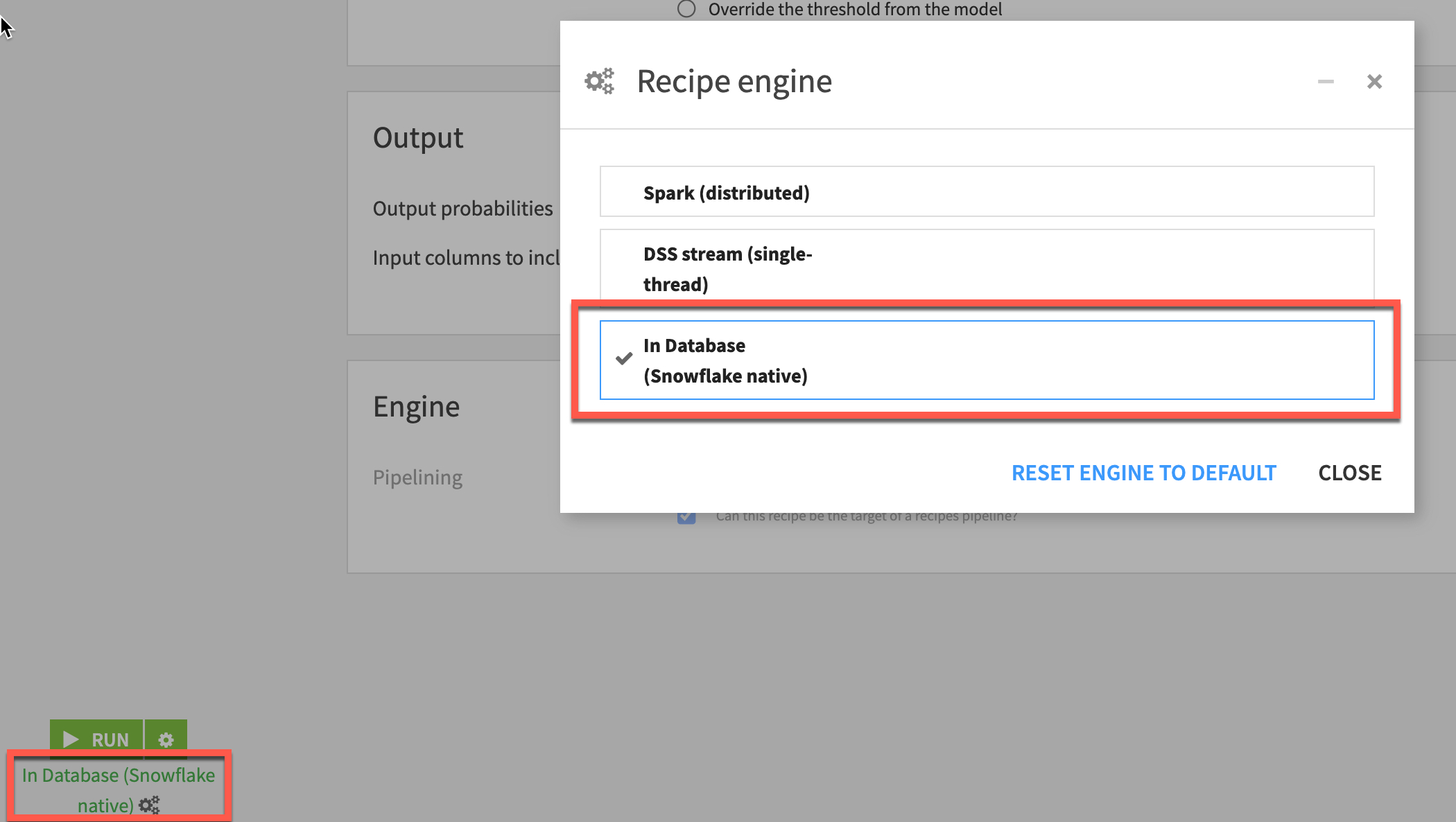Viewport: 1456px width, 822px height.
Task: Click the Input columns to include label
Action: 466,258
